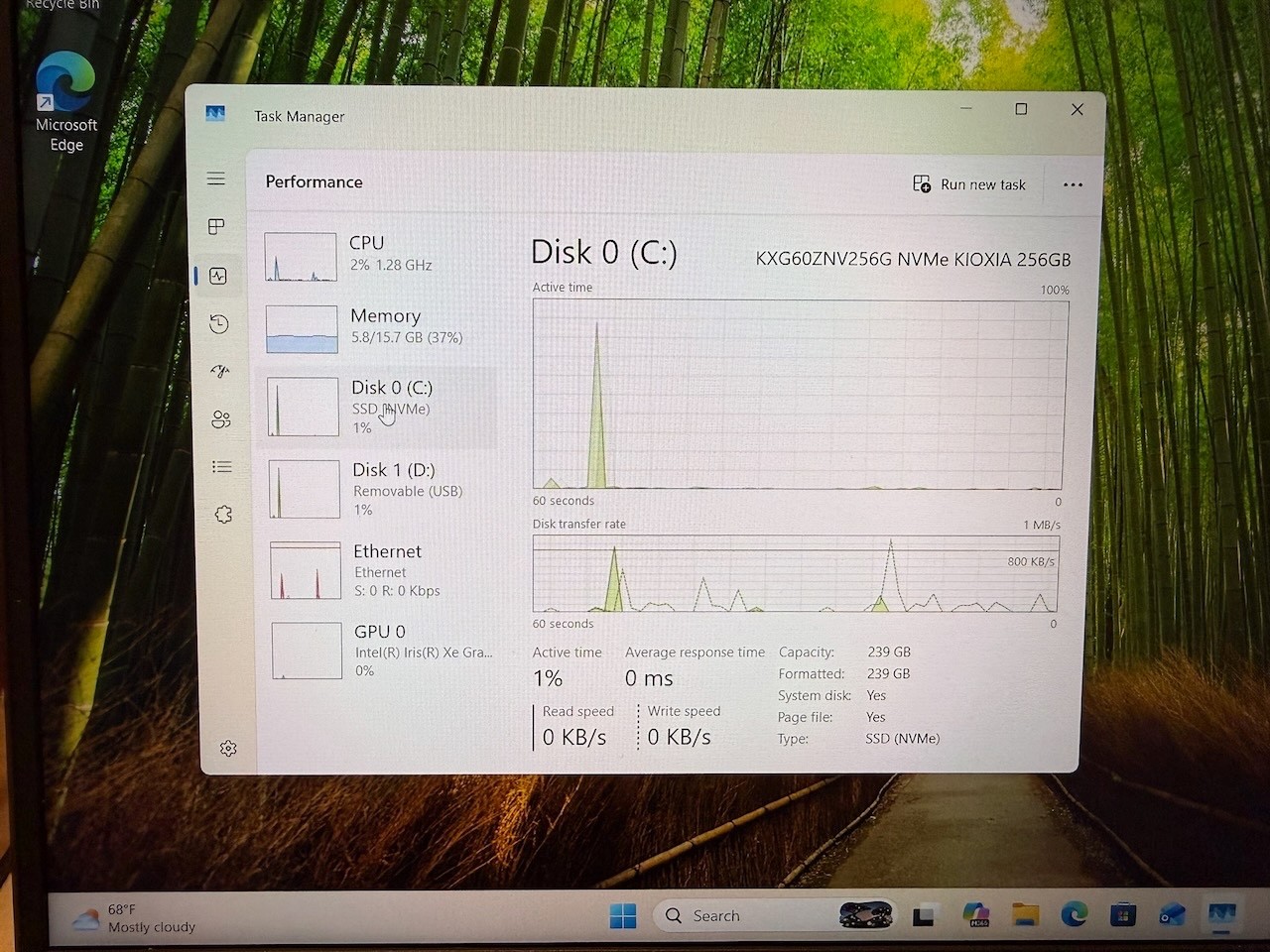Maximize the Task Manager window
Viewport: 1270px width, 952px height.
(1021, 109)
